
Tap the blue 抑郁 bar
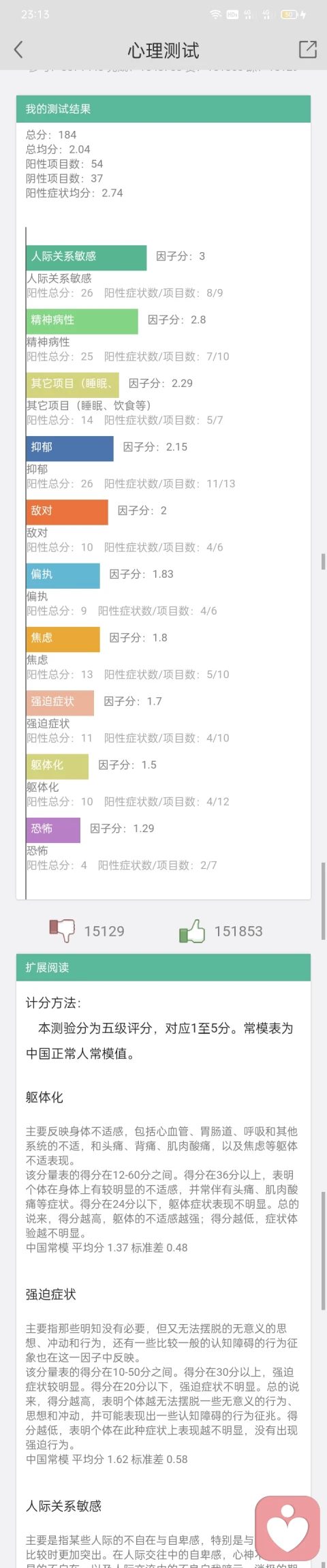pos(70,448)
